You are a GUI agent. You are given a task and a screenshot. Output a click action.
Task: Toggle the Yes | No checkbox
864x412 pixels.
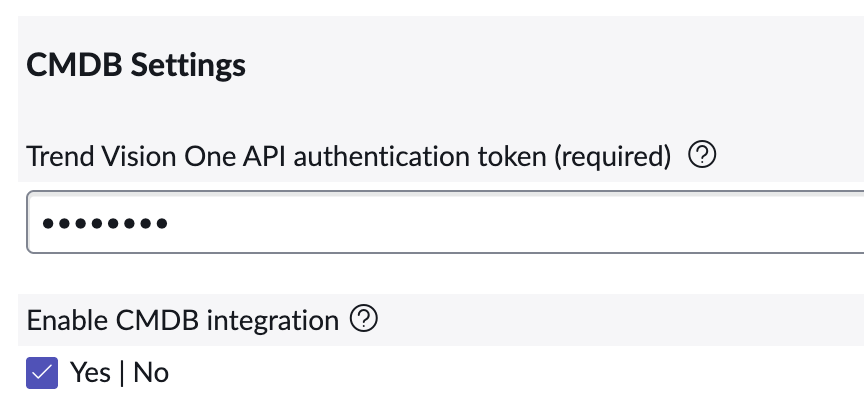(42, 373)
